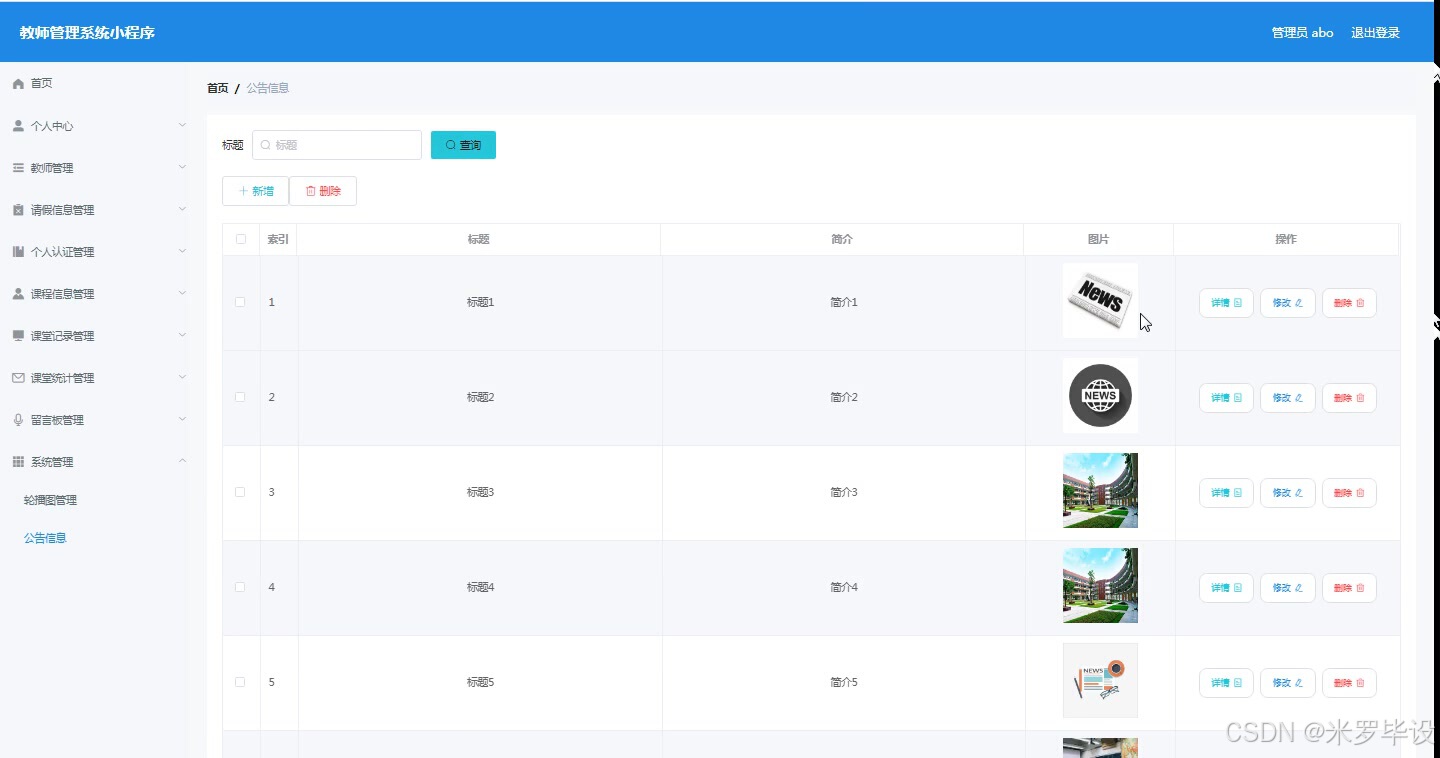Screen dimensions: 1440x758
Task: Open 详情 for row 标题3
Action: [x=1226, y=493]
